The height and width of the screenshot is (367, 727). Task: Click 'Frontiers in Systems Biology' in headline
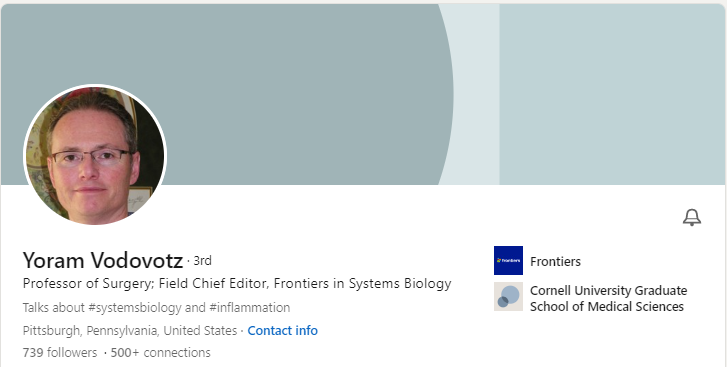pos(363,283)
